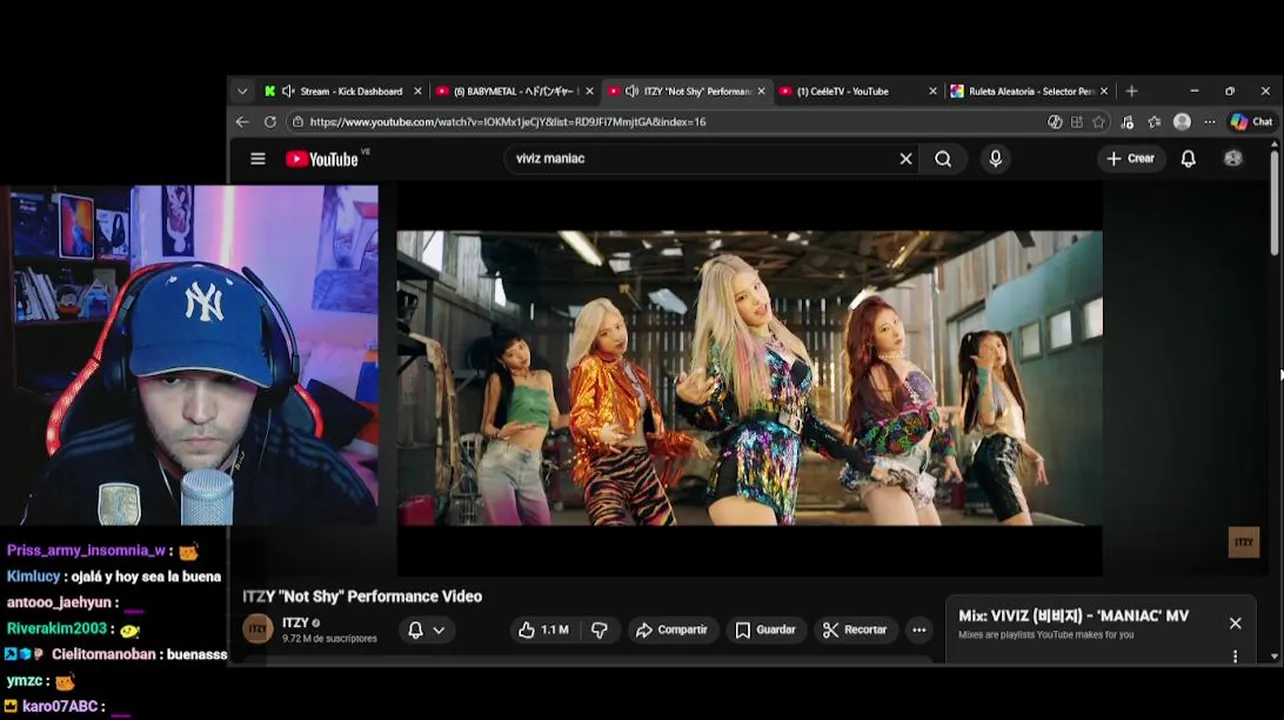This screenshot has height=720, width=1284.
Task: Click the ITZY watermark in video corner
Action: coord(1243,543)
